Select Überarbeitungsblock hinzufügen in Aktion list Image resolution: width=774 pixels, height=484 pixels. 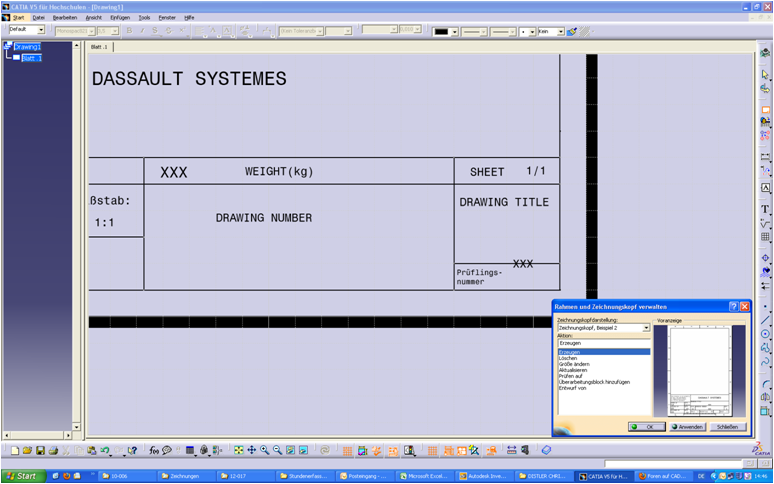coord(594,382)
